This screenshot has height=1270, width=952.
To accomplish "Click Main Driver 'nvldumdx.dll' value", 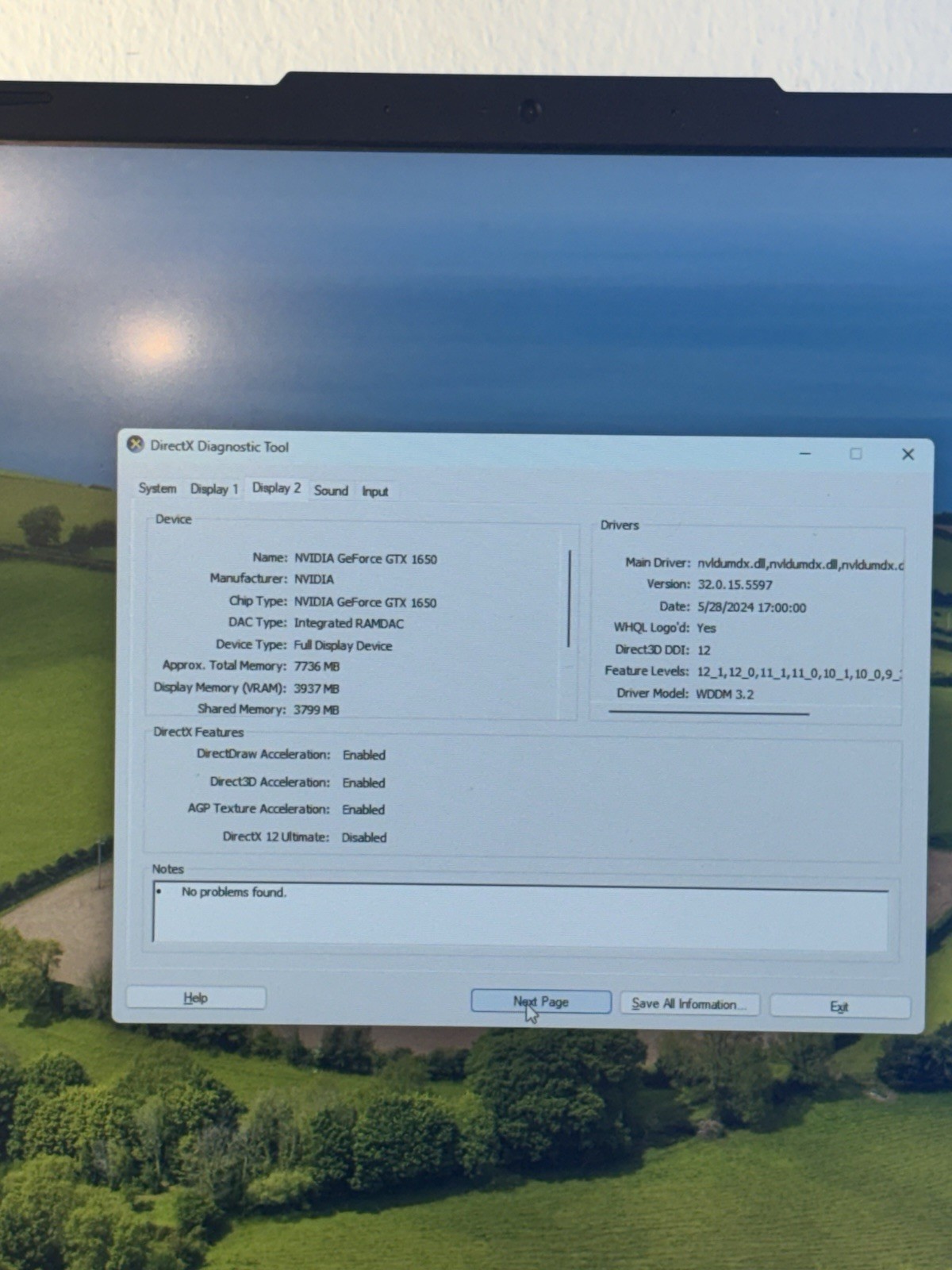I will click(x=800, y=565).
